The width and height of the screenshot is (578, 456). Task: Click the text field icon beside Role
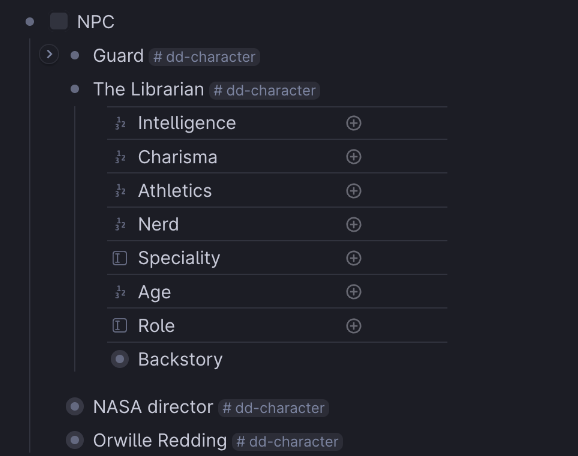[120, 326]
